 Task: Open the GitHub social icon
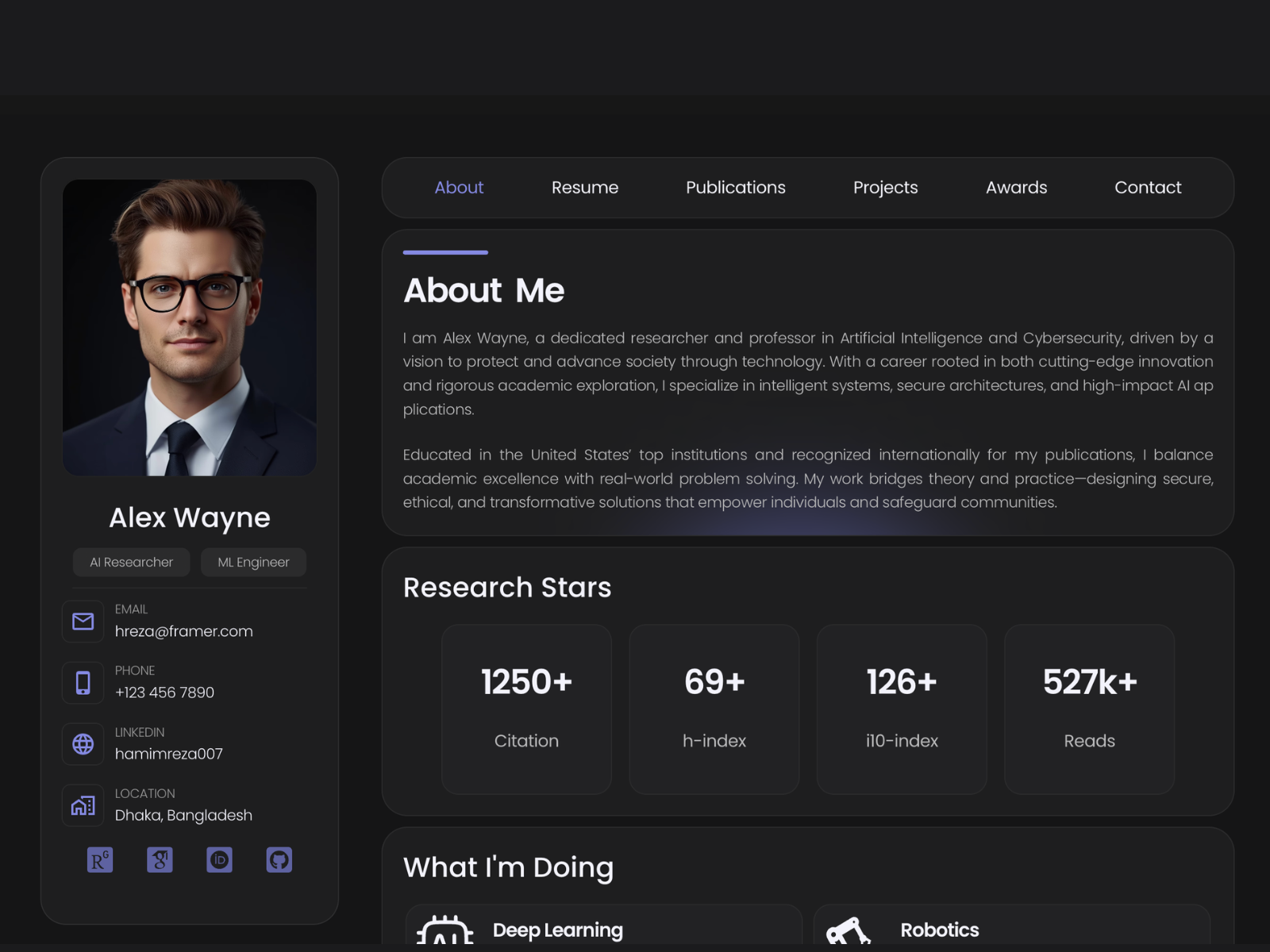coord(279,860)
